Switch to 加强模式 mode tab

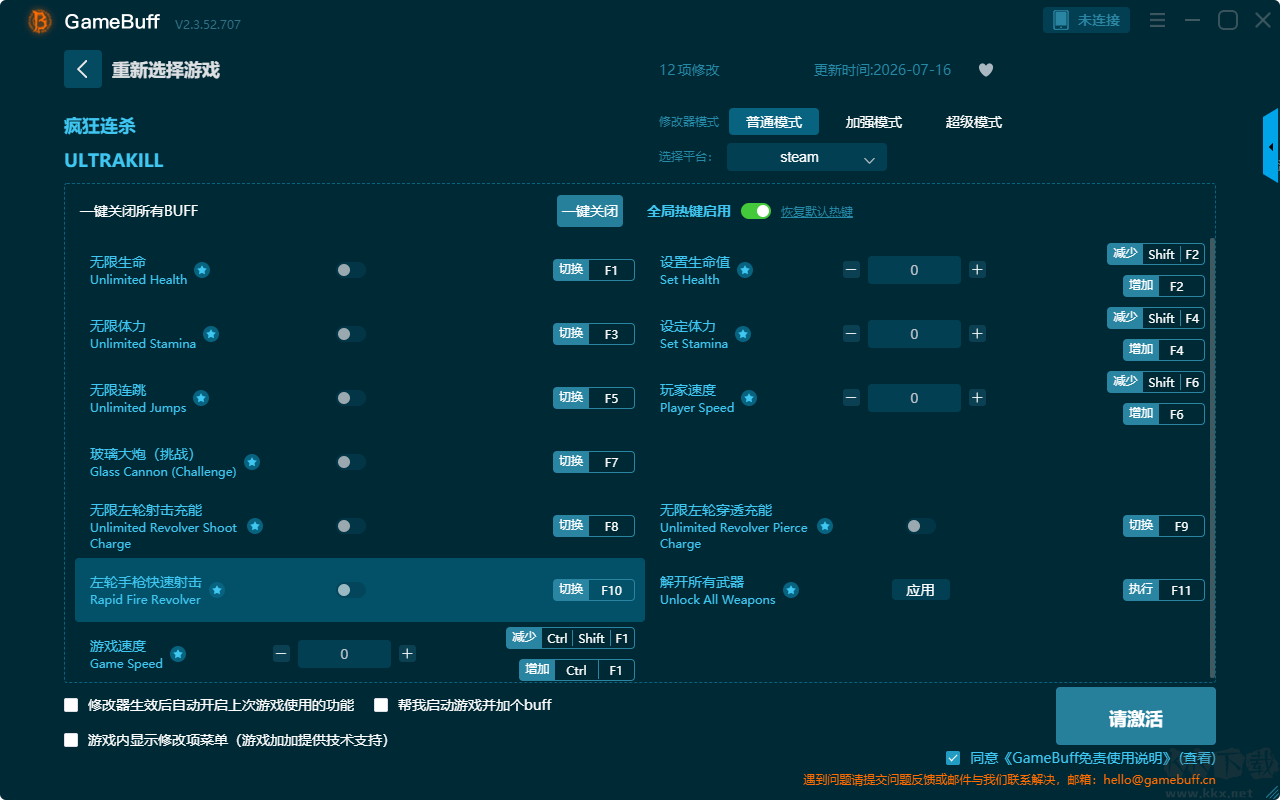[x=874, y=122]
